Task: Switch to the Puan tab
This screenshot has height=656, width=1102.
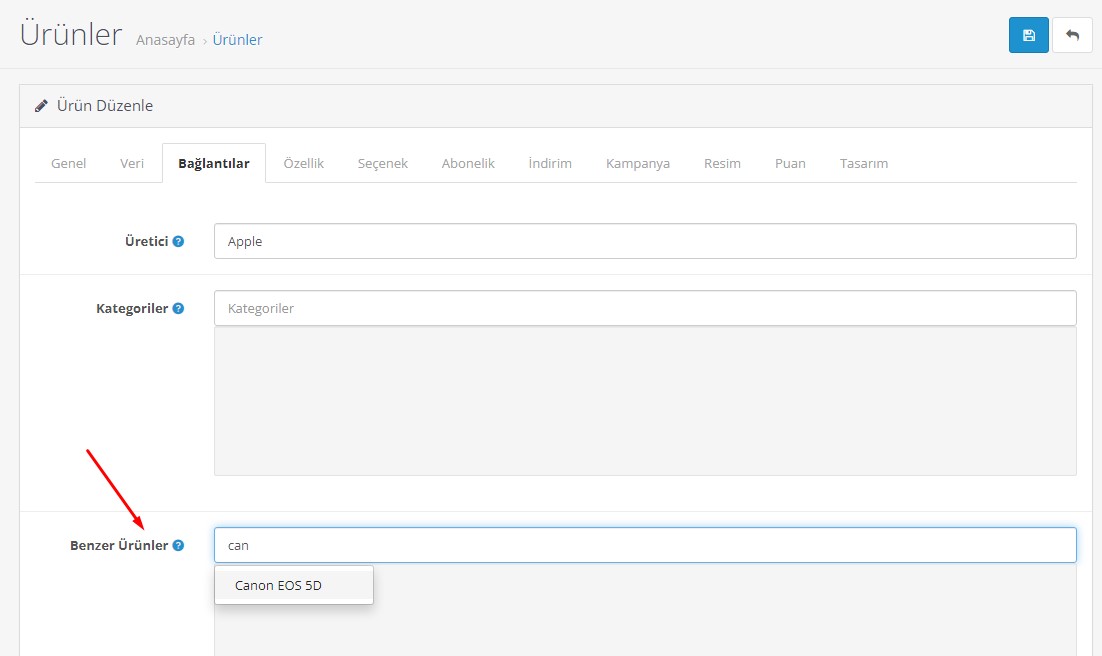Action: point(790,163)
